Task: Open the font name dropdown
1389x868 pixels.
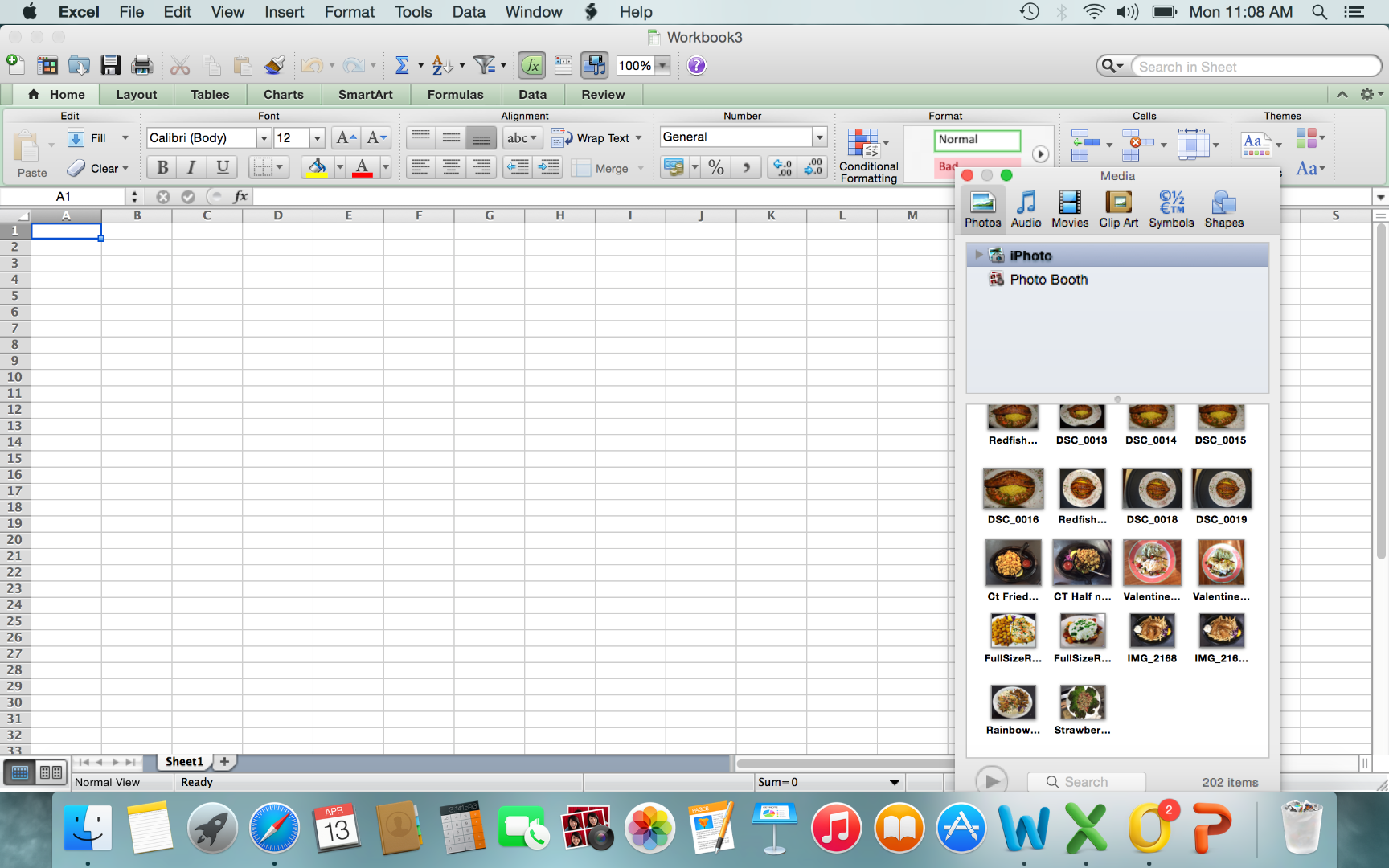Action: pos(264,138)
